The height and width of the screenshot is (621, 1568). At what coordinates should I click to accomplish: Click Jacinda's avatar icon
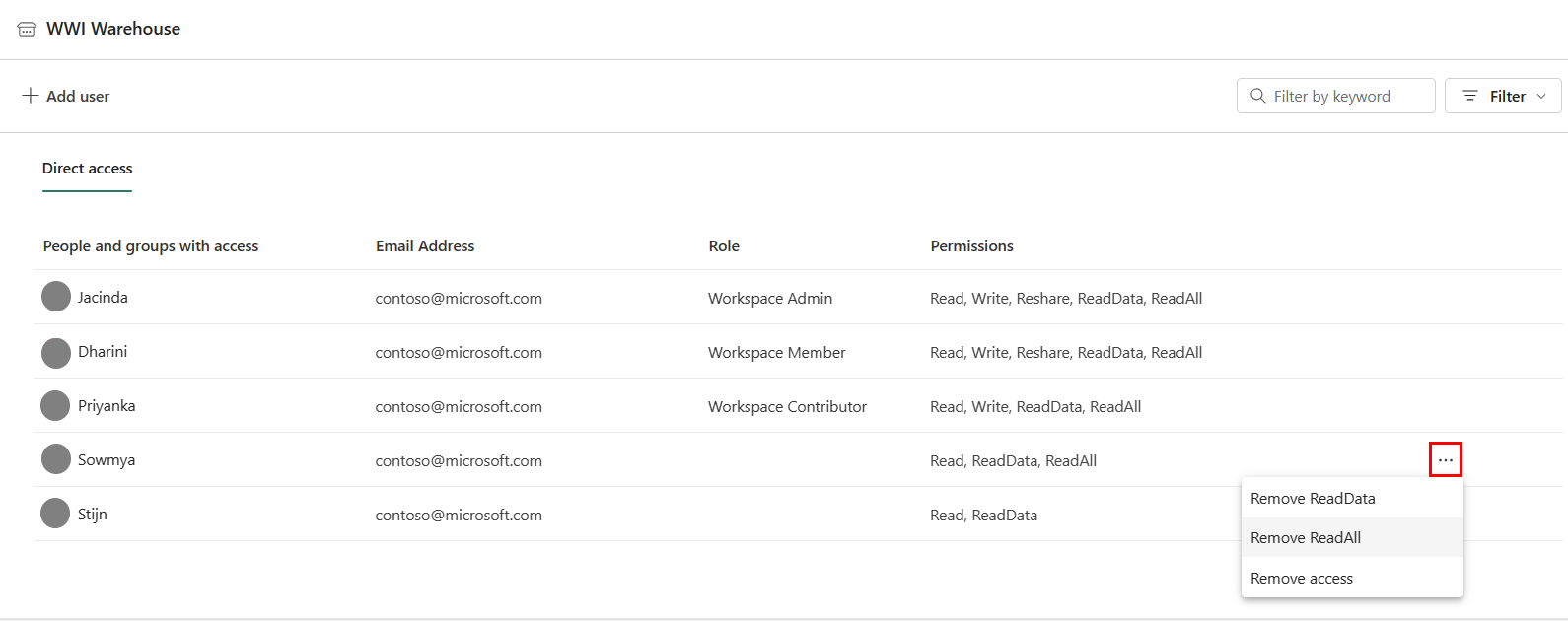pos(56,297)
